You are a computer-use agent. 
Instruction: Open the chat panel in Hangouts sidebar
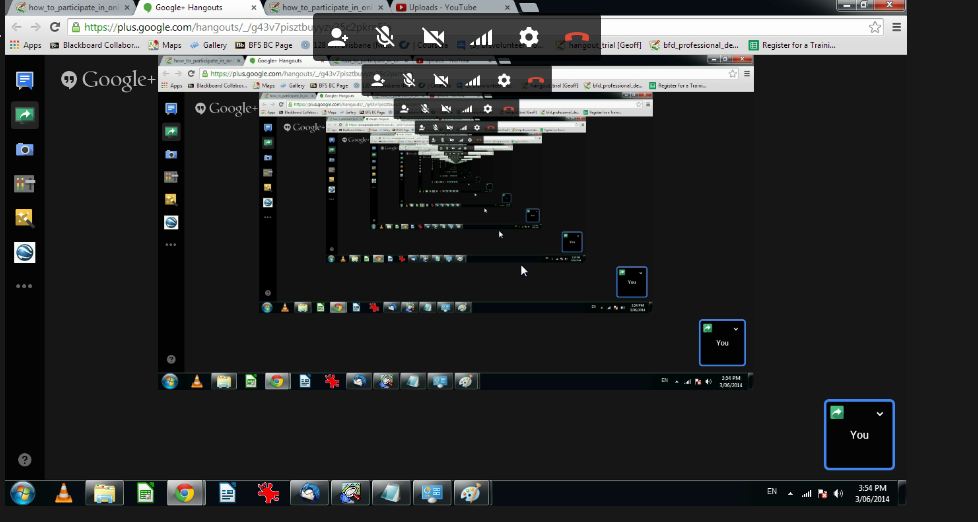click(24, 81)
